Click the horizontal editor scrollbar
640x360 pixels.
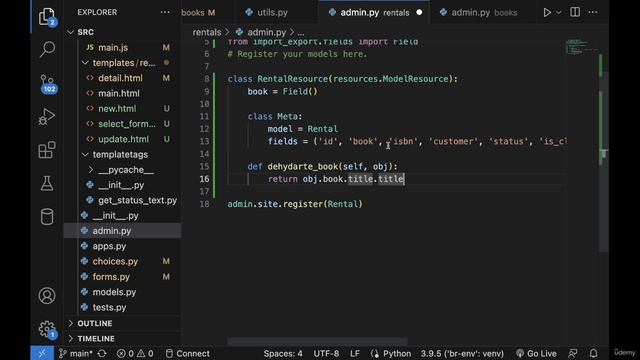click(x=317, y=341)
